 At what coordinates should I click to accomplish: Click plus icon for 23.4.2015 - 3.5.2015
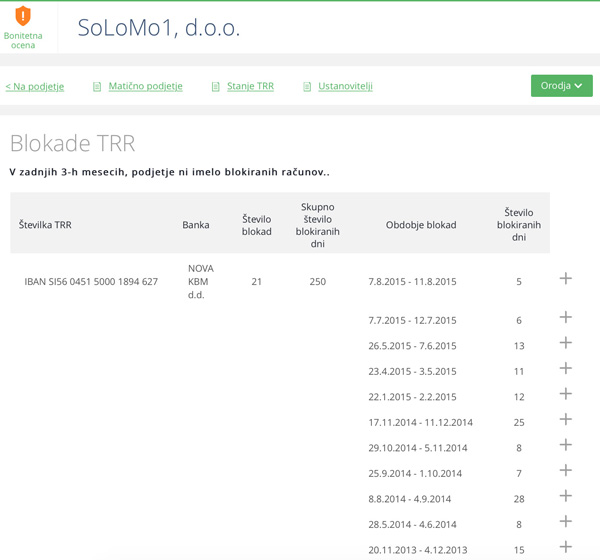coord(565,368)
